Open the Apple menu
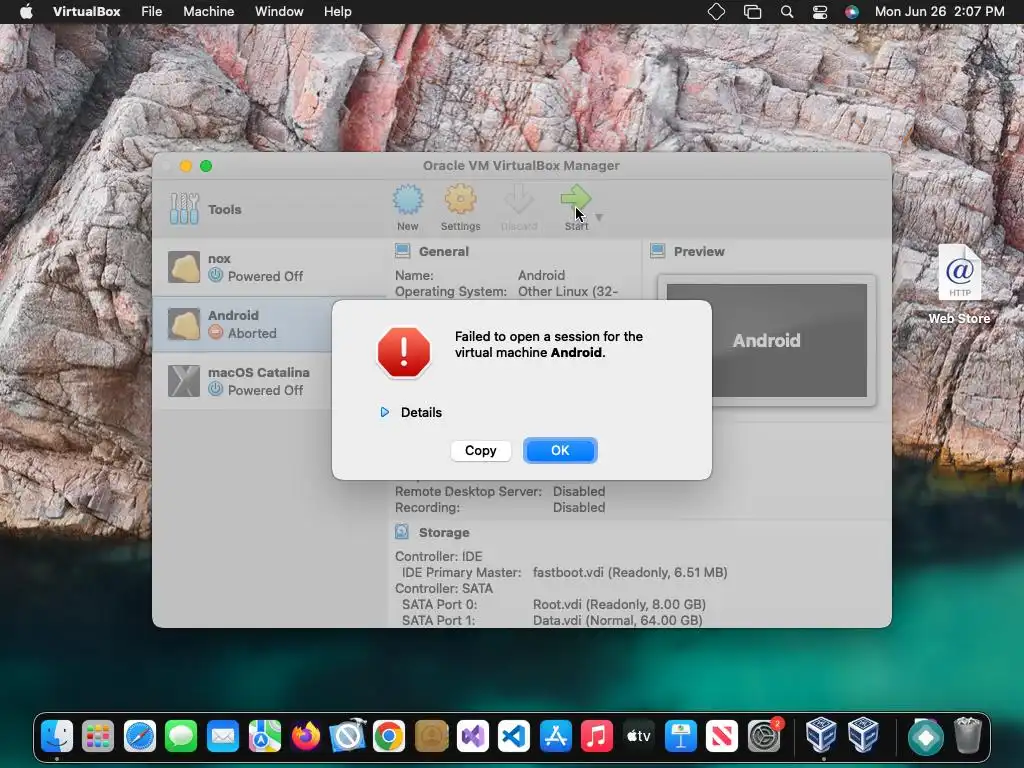Viewport: 1024px width, 768px height. [x=26, y=12]
